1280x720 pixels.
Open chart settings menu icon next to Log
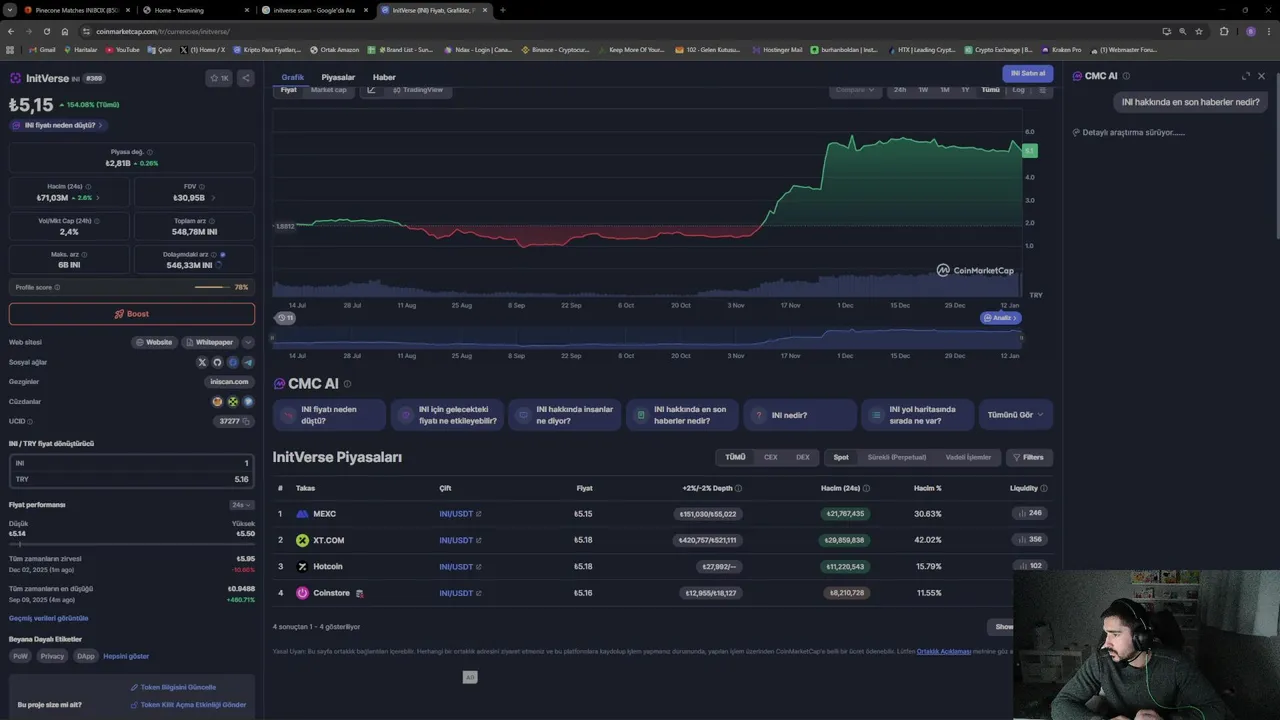pos(1042,90)
